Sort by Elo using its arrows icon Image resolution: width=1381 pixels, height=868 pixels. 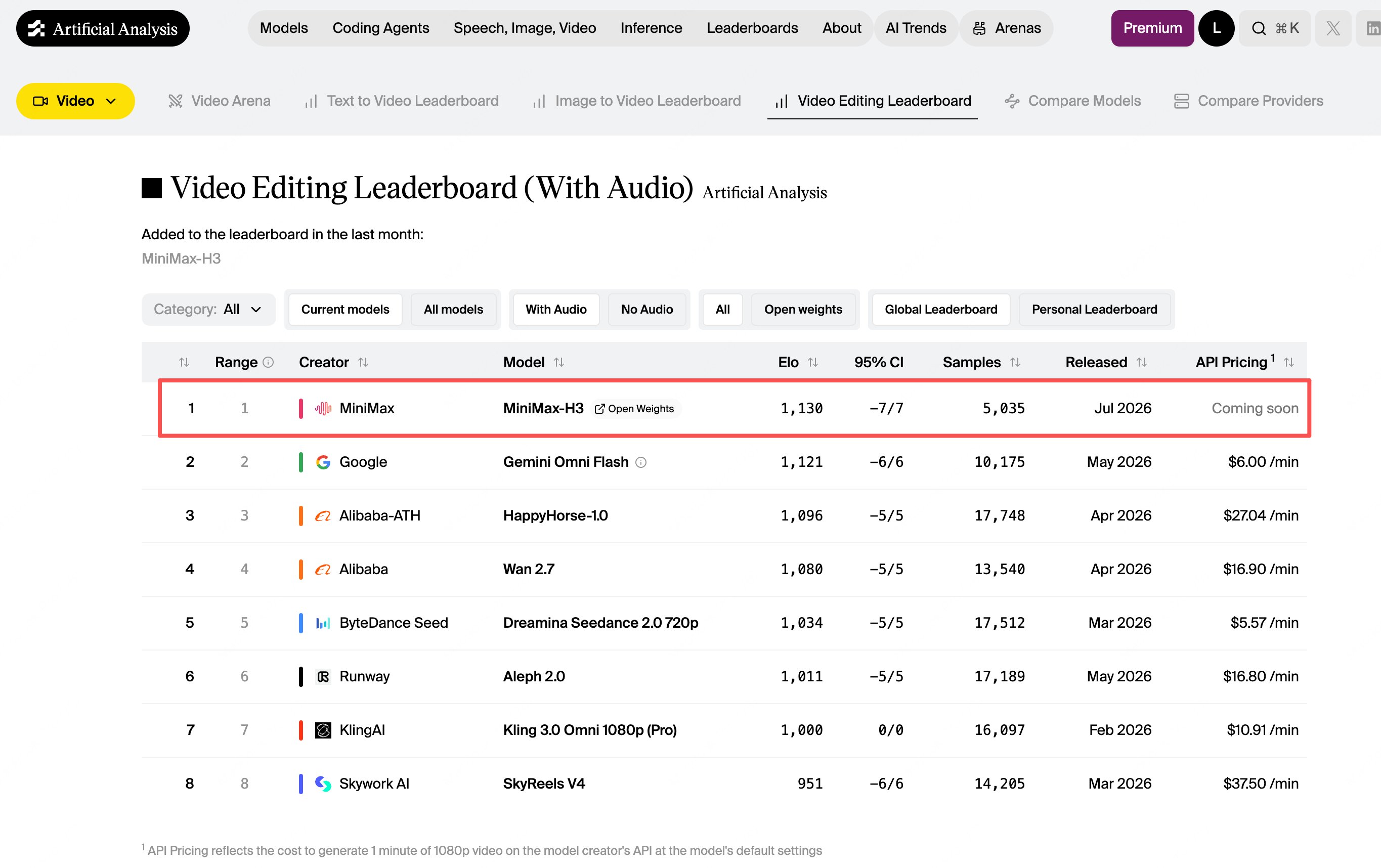tap(812, 362)
